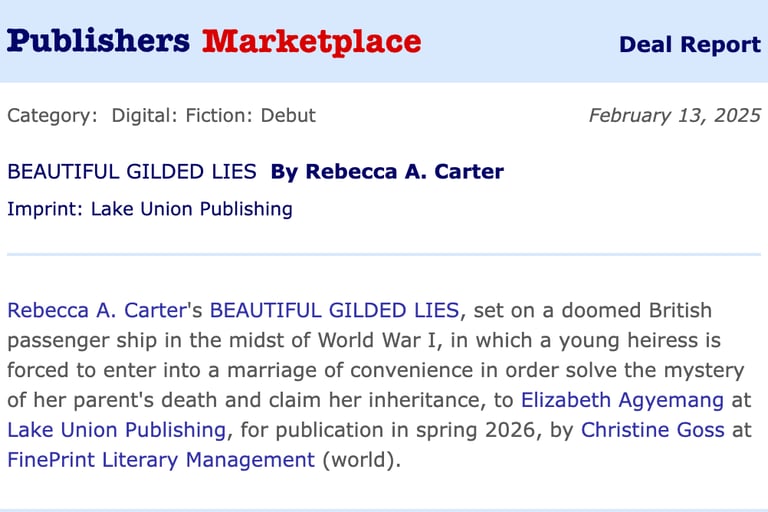
Task: Select the 'Digital: Fiction: Debut' category text
Action: point(213,115)
